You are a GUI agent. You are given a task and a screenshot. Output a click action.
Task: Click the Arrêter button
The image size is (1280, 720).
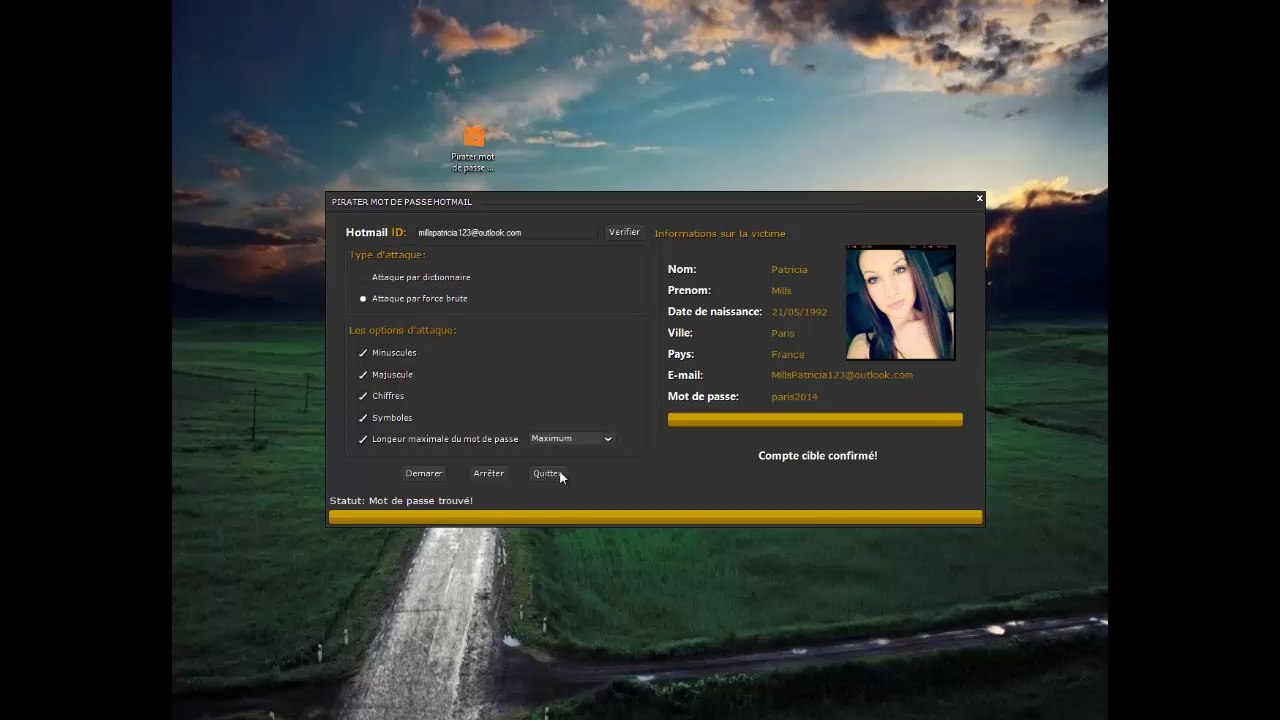click(x=489, y=473)
